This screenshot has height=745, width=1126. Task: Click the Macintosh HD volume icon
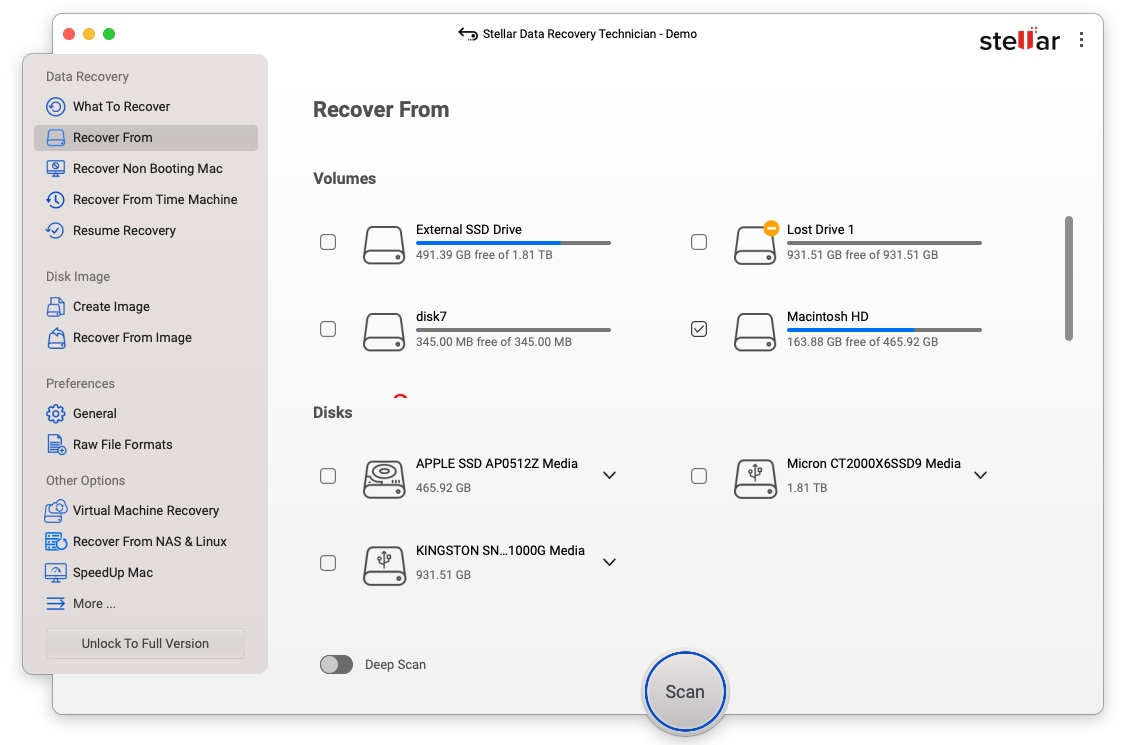755,332
